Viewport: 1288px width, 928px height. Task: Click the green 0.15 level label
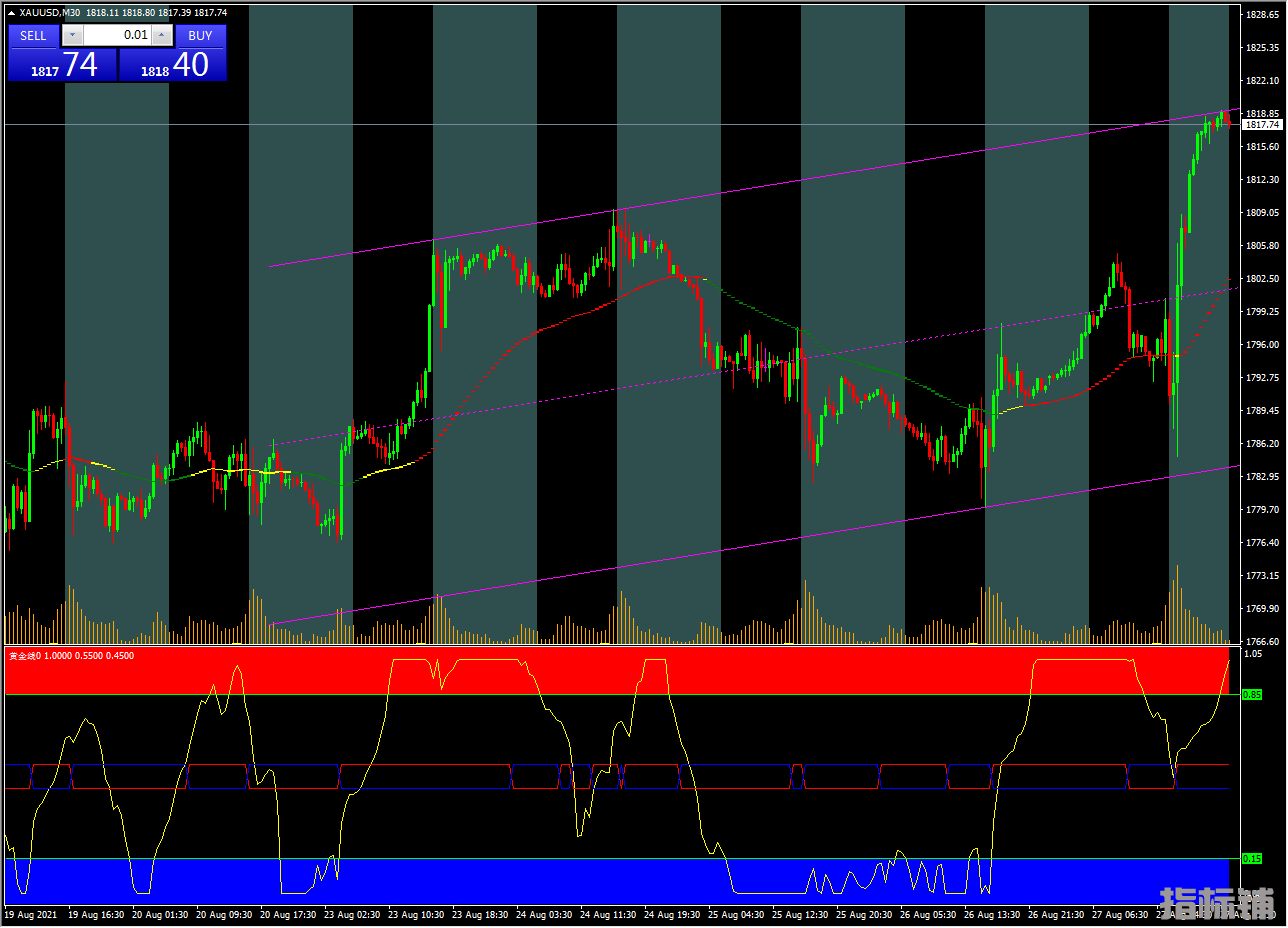click(1251, 858)
